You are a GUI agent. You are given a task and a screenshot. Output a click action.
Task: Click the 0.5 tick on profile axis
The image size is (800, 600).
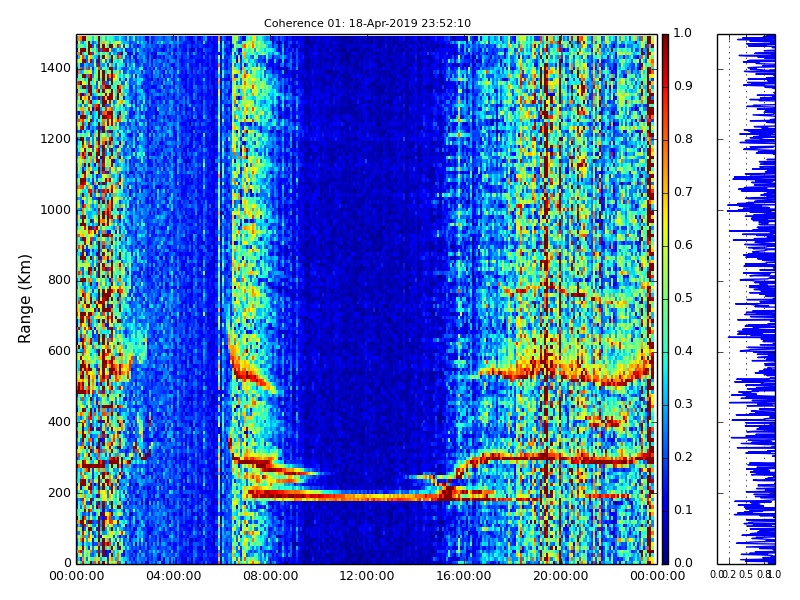click(x=746, y=575)
